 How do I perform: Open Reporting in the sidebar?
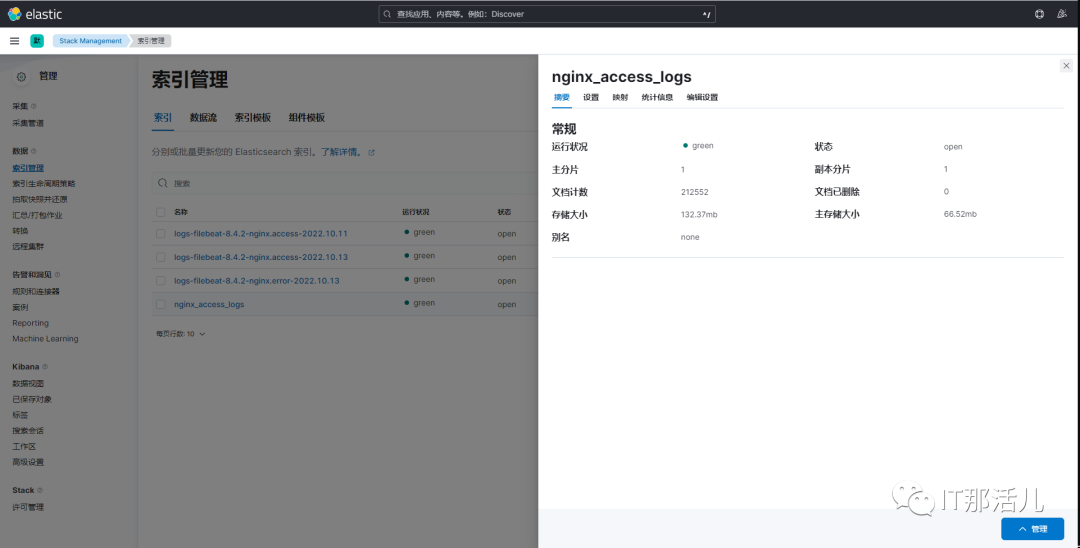[30, 323]
